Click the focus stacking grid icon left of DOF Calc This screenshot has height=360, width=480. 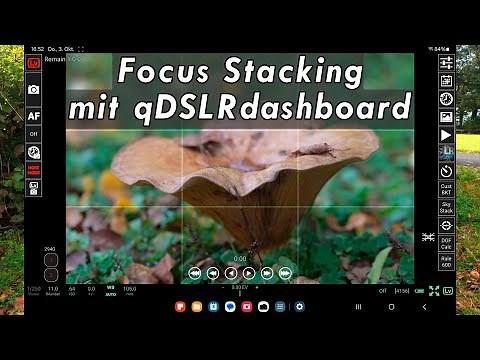click(x=428, y=237)
